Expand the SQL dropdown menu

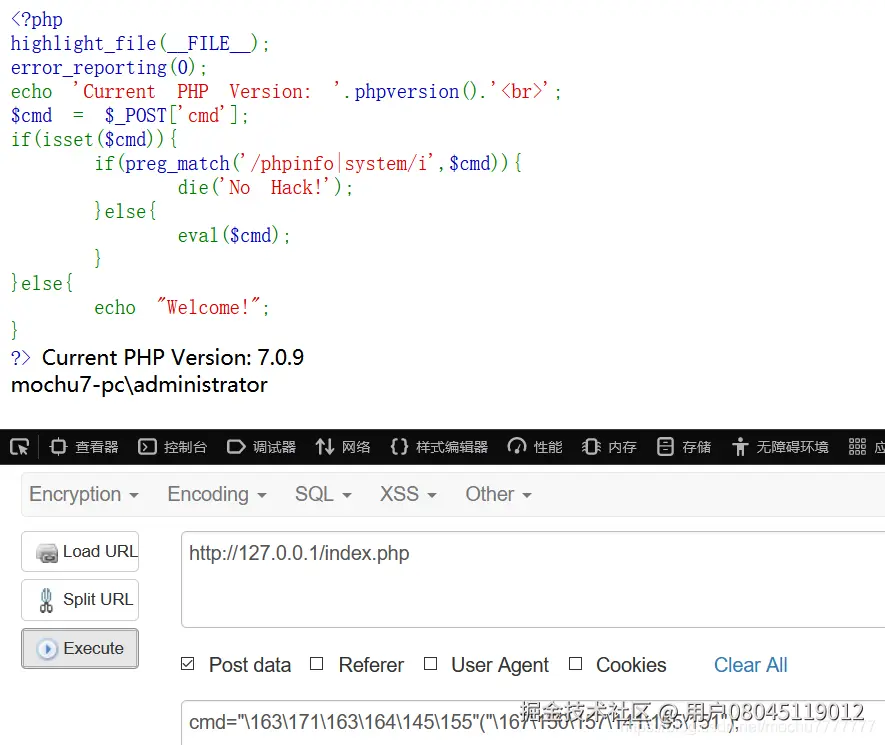(323, 494)
